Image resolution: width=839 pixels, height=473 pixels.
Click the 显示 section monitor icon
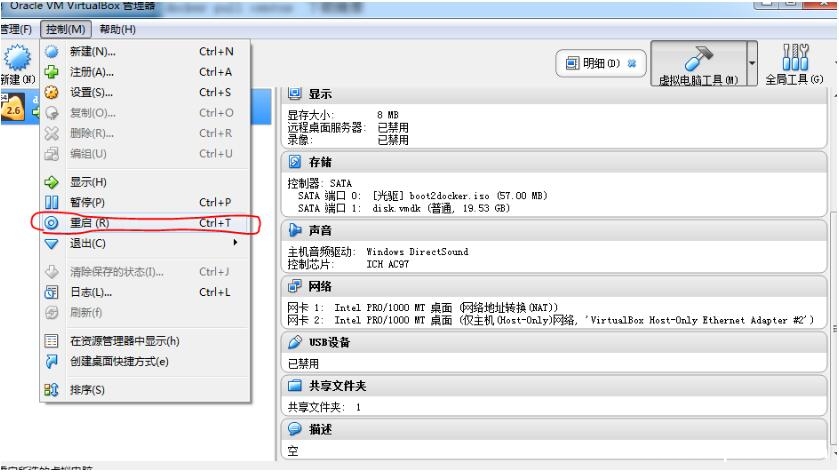point(294,94)
